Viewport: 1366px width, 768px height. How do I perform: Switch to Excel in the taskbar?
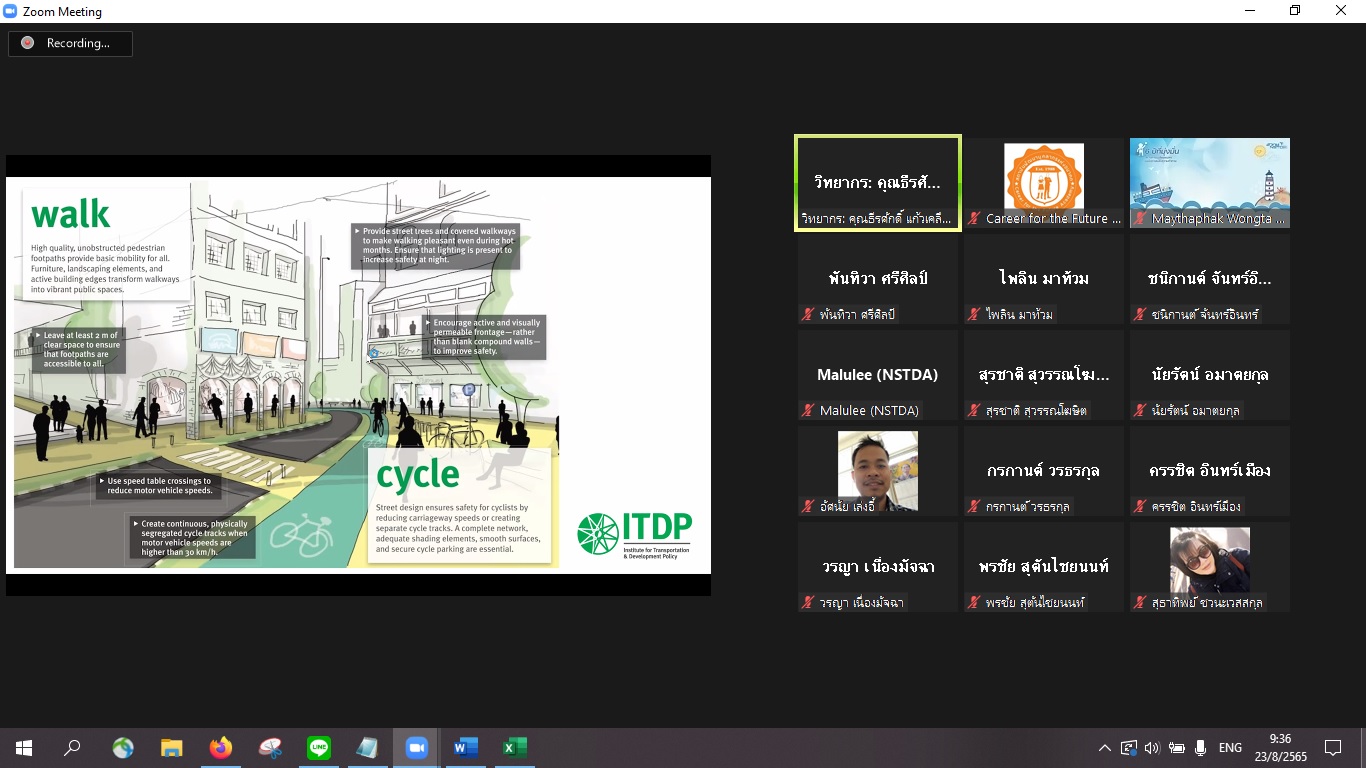pos(514,748)
